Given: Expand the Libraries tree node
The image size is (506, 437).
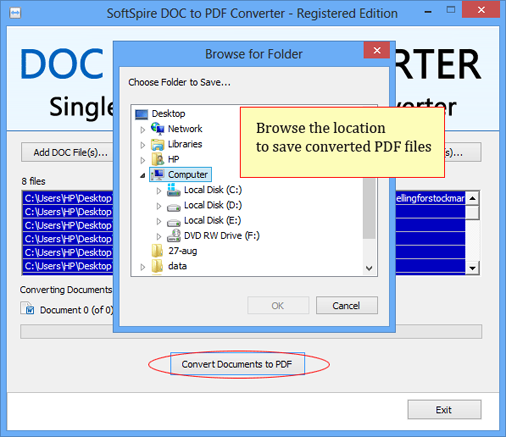Looking at the screenshot, I should coord(143,145).
